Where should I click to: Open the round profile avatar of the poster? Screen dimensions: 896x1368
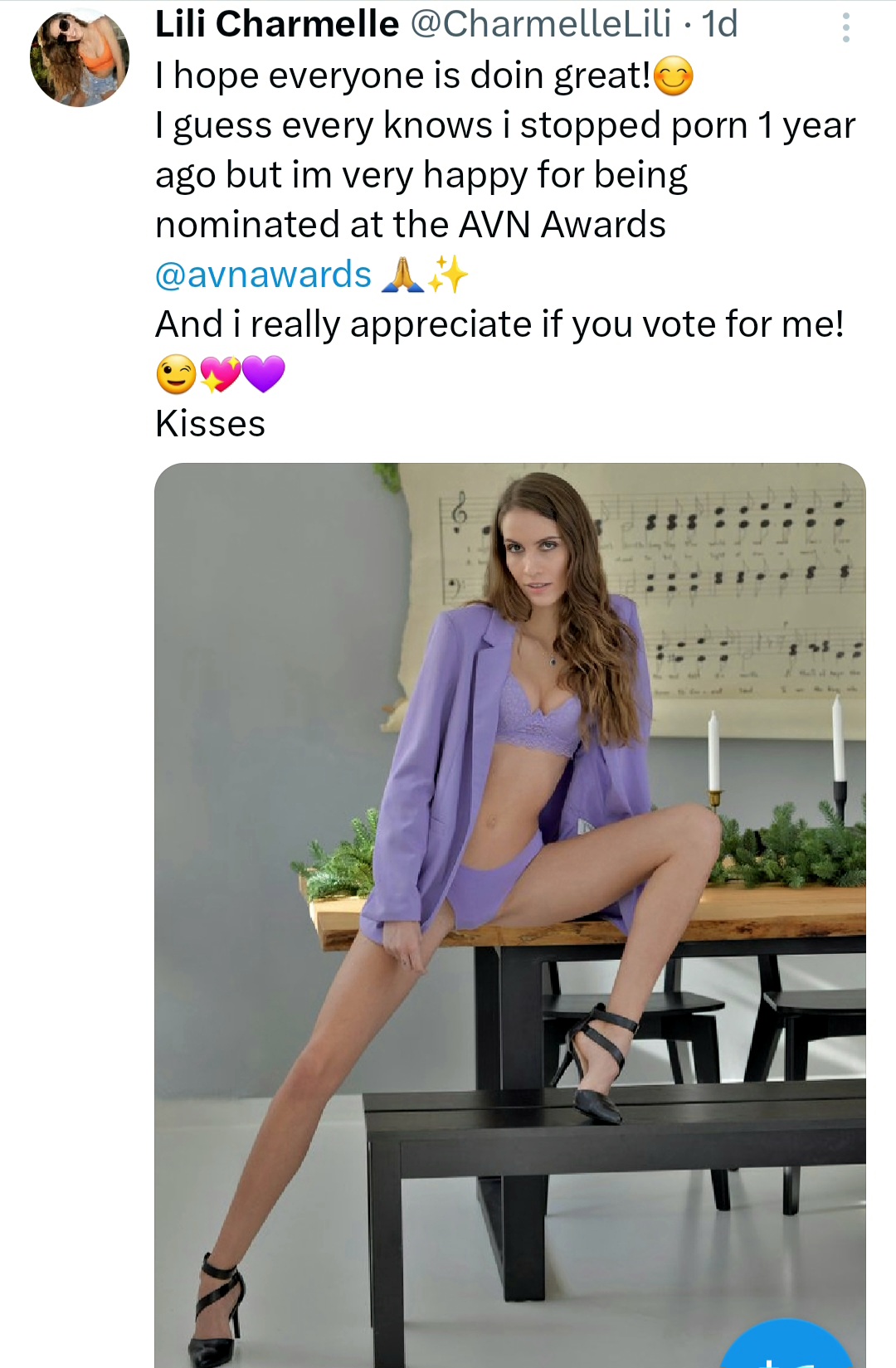tap(80, 58)
